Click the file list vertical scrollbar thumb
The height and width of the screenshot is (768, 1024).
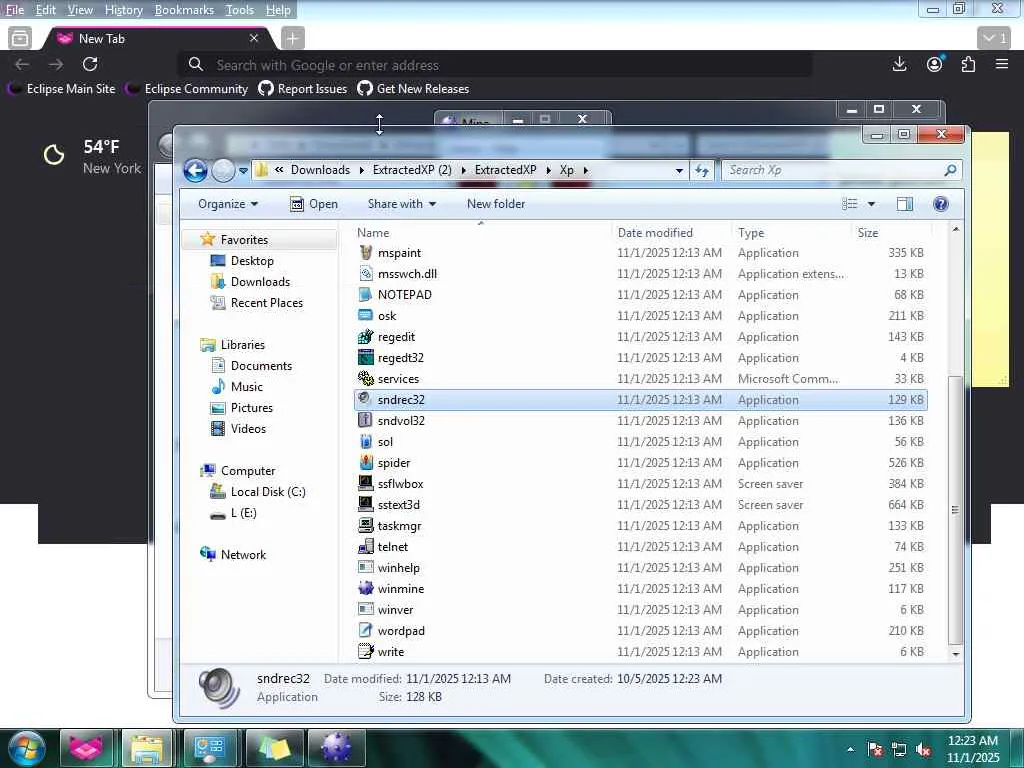coord(955,509)
